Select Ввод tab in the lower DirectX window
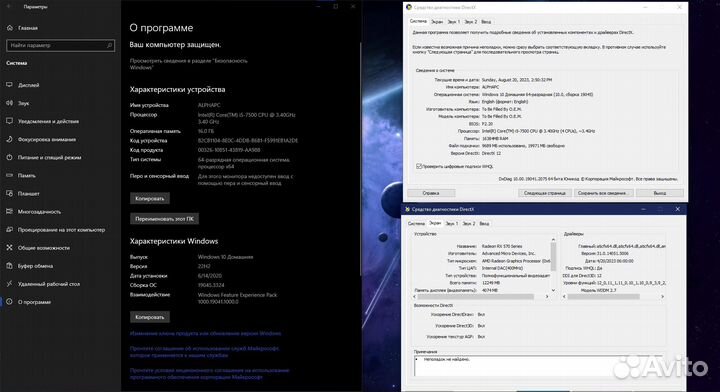 [x=484, y=224]
